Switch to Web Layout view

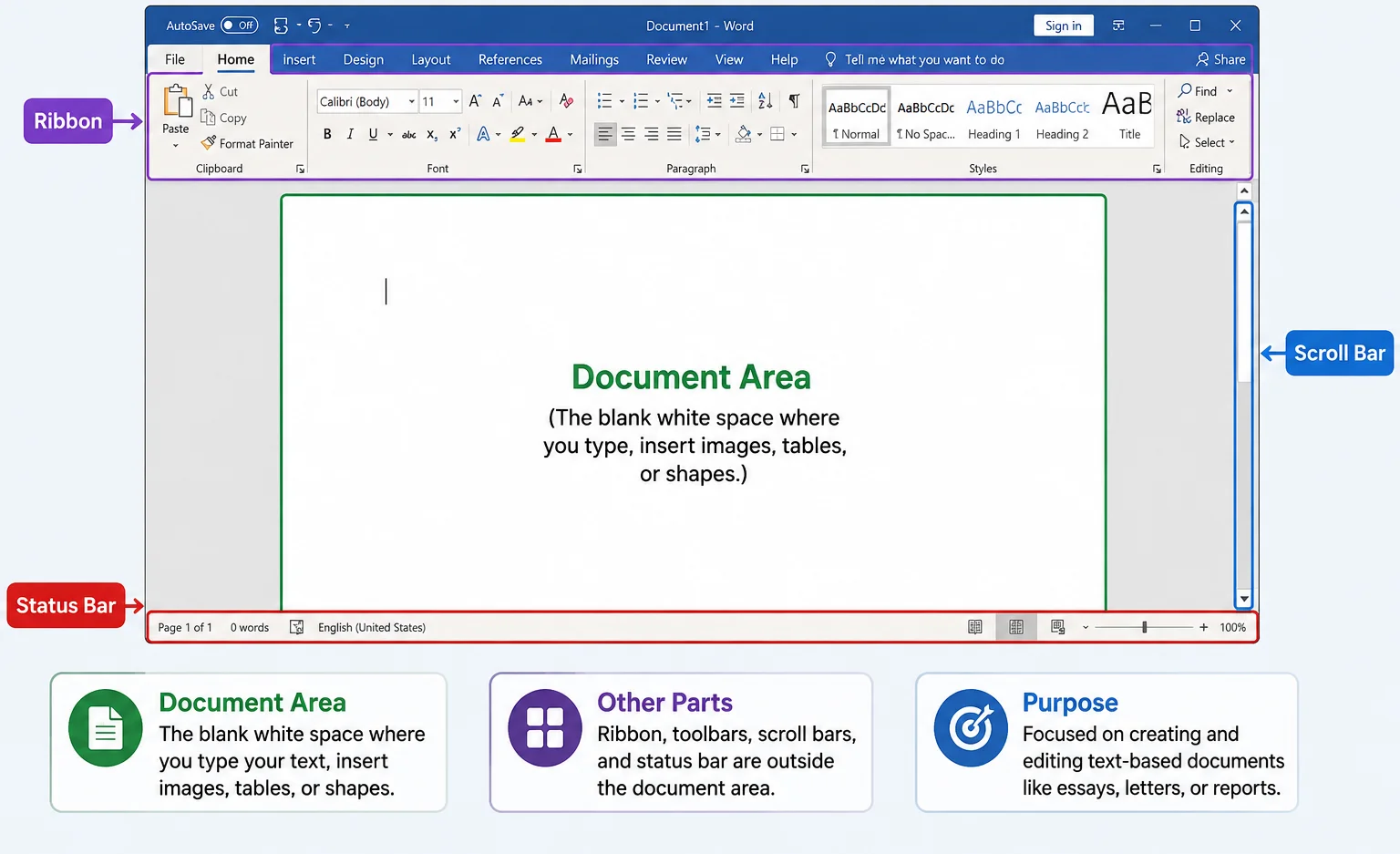coord(1057,627)
